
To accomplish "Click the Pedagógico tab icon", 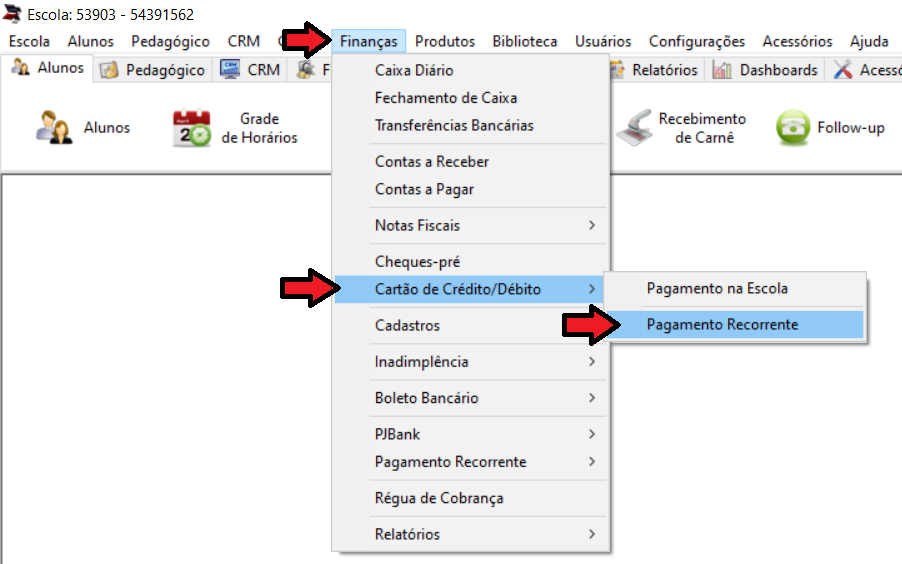I will pos(109,70).
